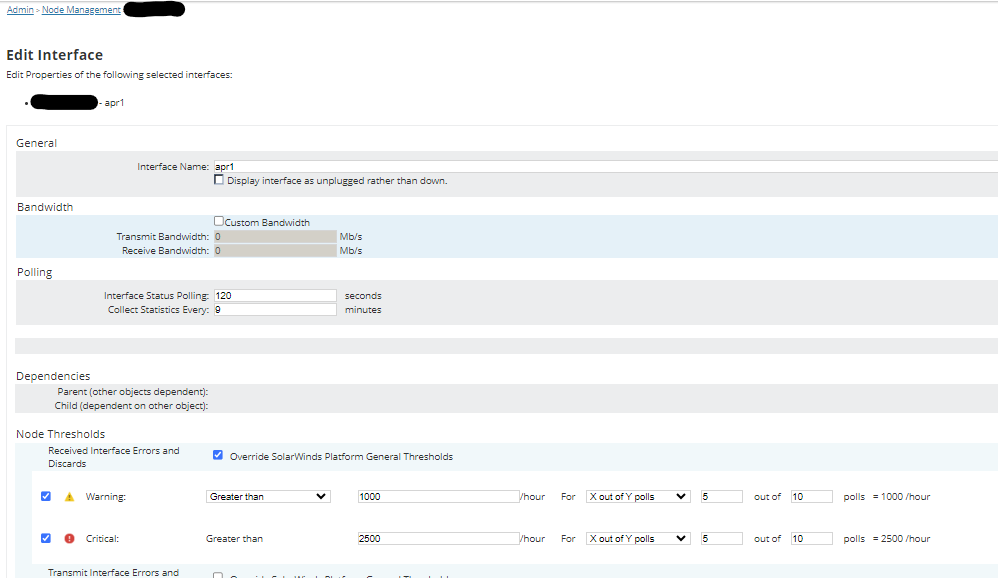This screenshot has height=578, width=998.
Task: Click the Bandwidth section label
Action: pyautogui.click(x=45, y=208)
